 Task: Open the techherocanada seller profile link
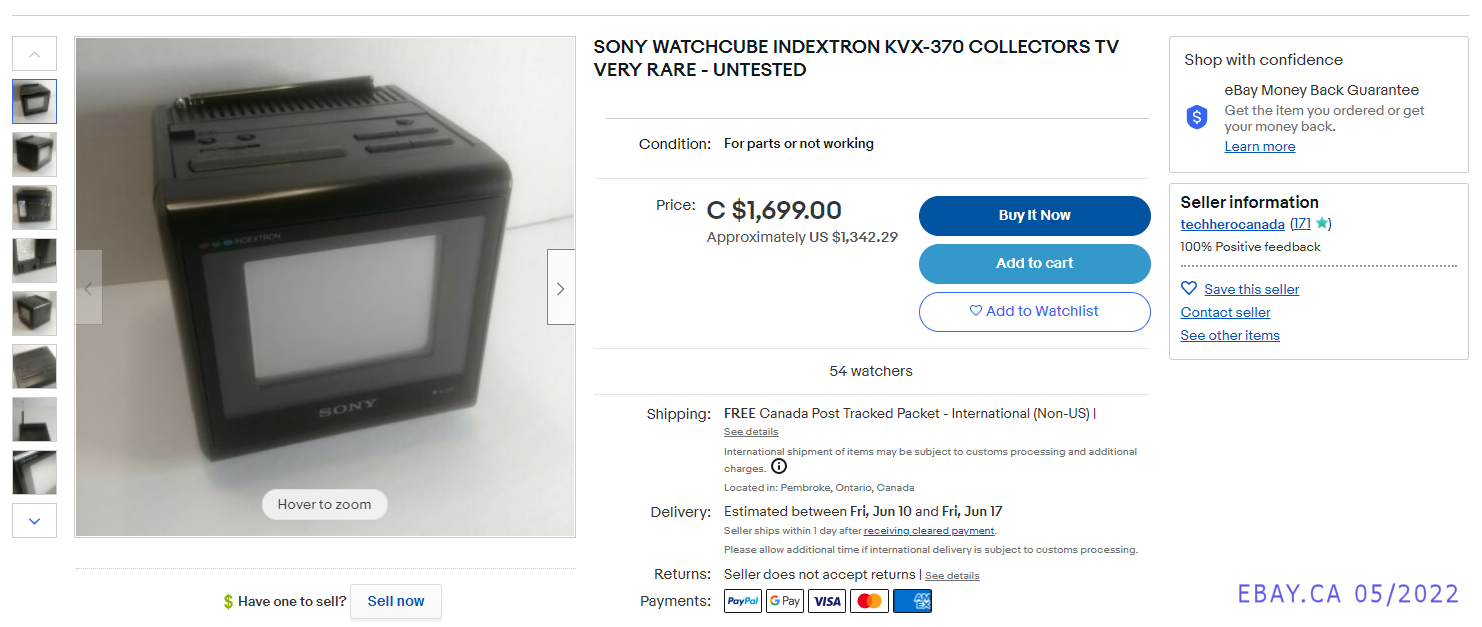pos(1232,224)
